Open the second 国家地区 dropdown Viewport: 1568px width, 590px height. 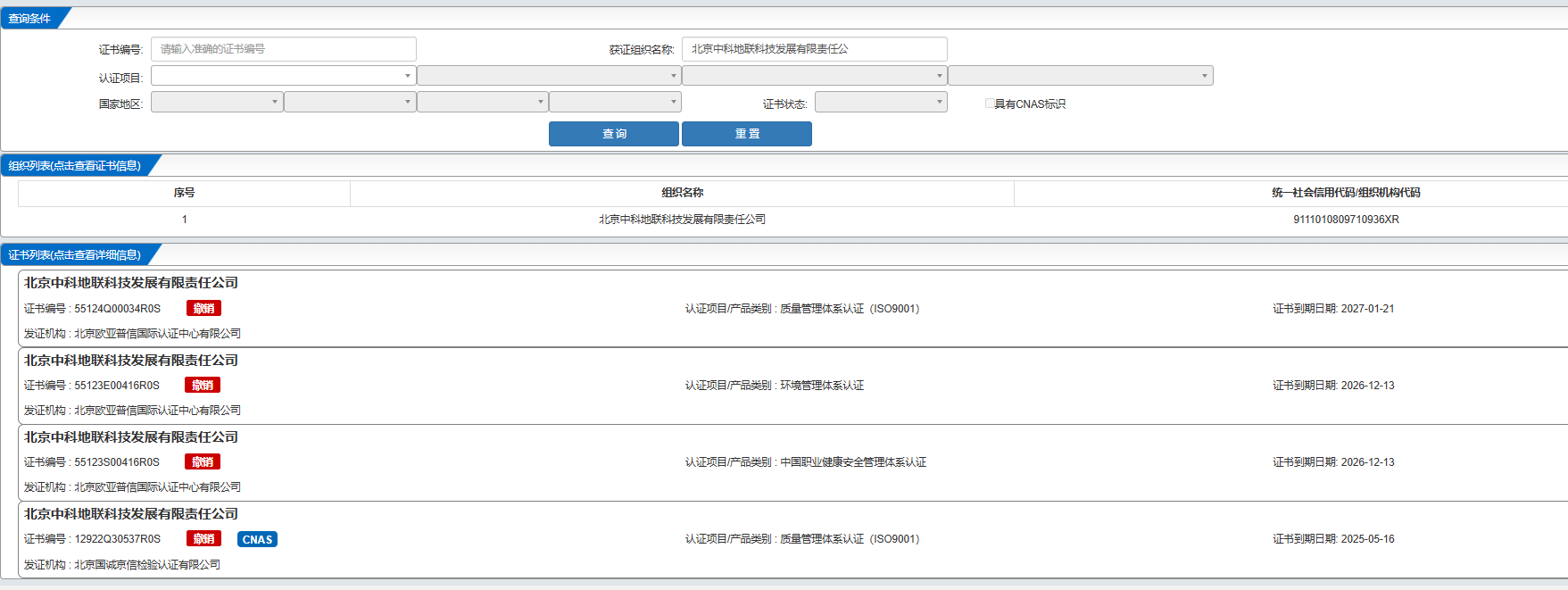[x=350, y=103]
